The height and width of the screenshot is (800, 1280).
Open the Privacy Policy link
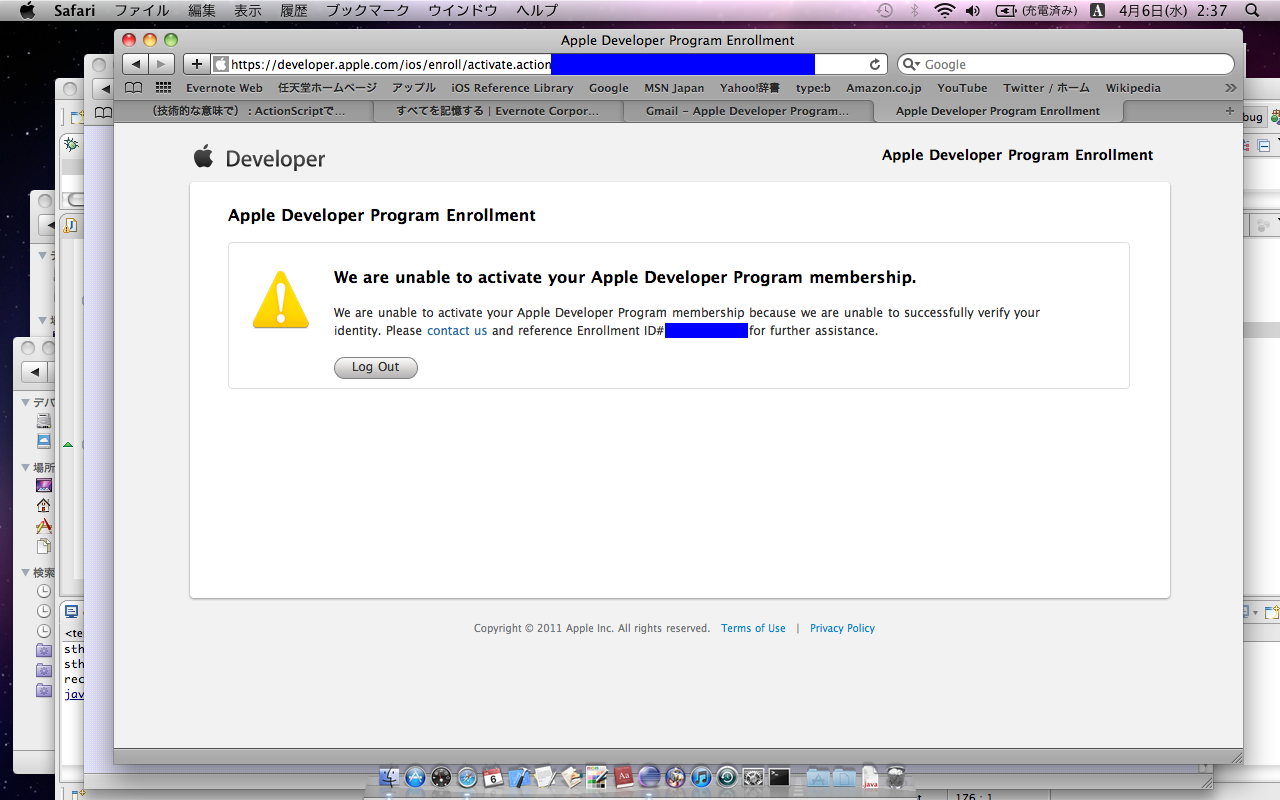point(842,628)
